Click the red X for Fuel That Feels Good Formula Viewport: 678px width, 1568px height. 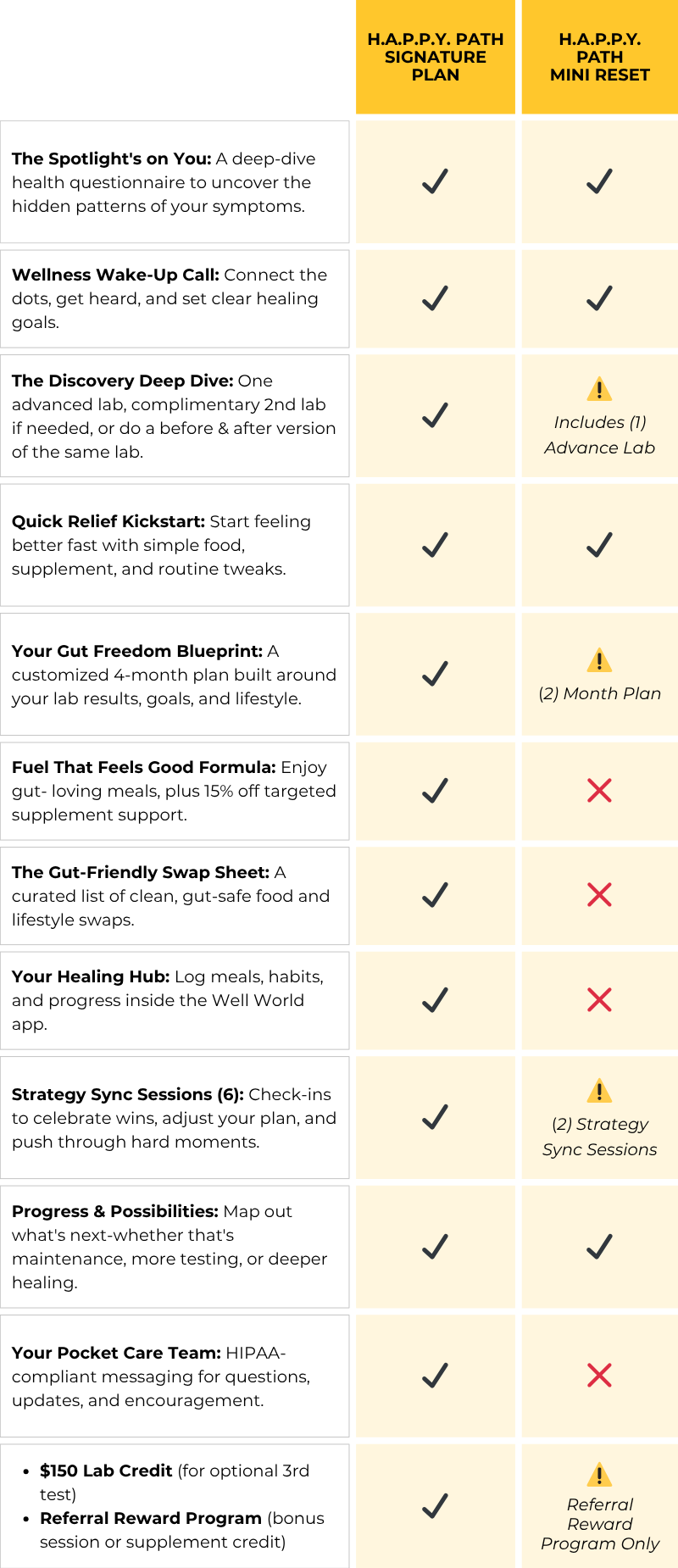[x=599, y=791]
